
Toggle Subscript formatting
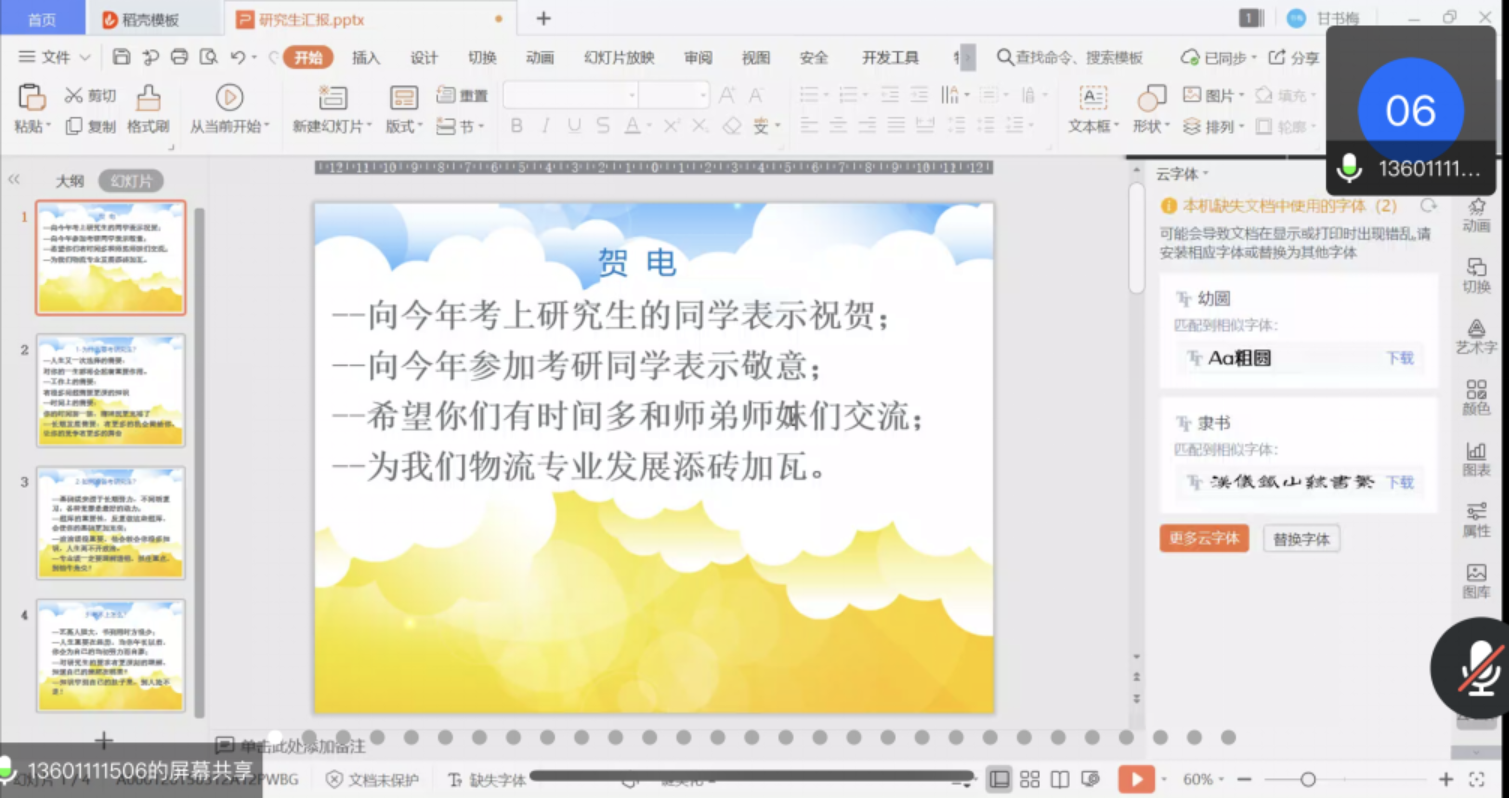(x=700, y=126)
